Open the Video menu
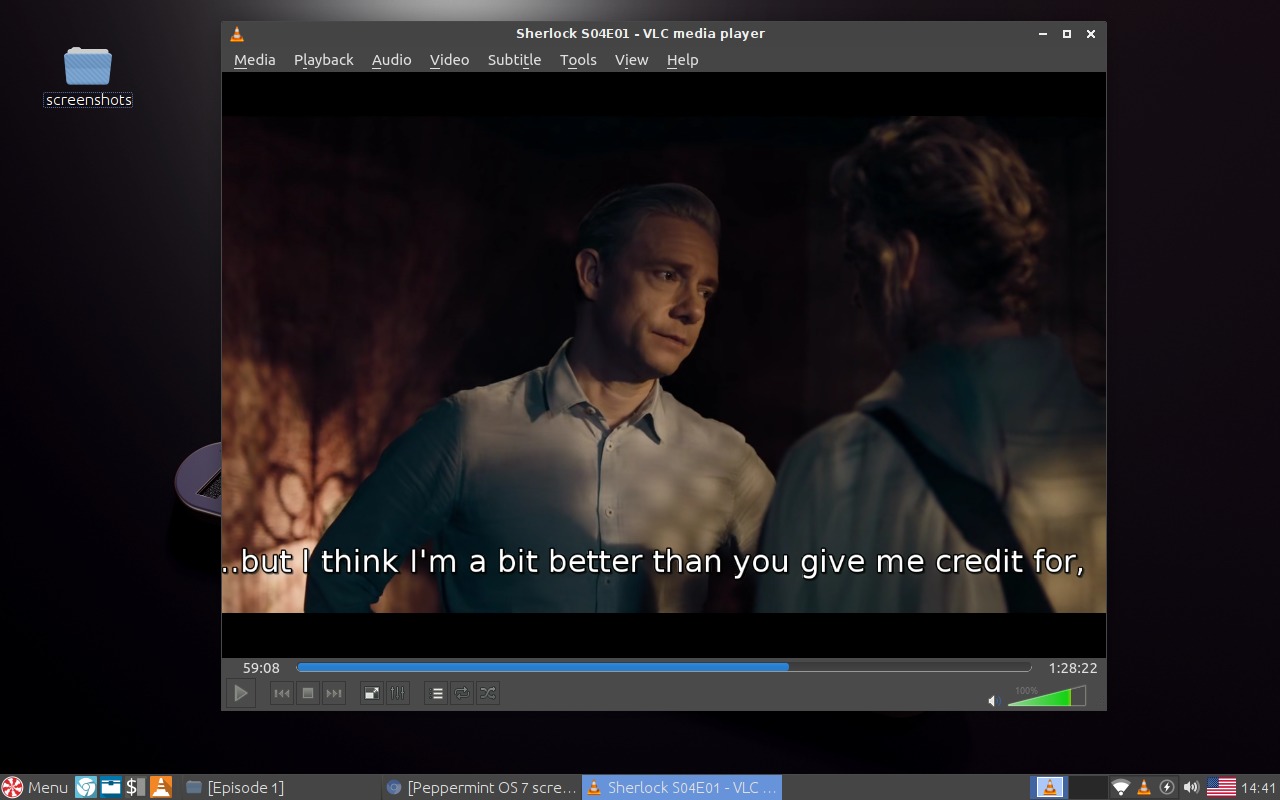 (449, 60)
